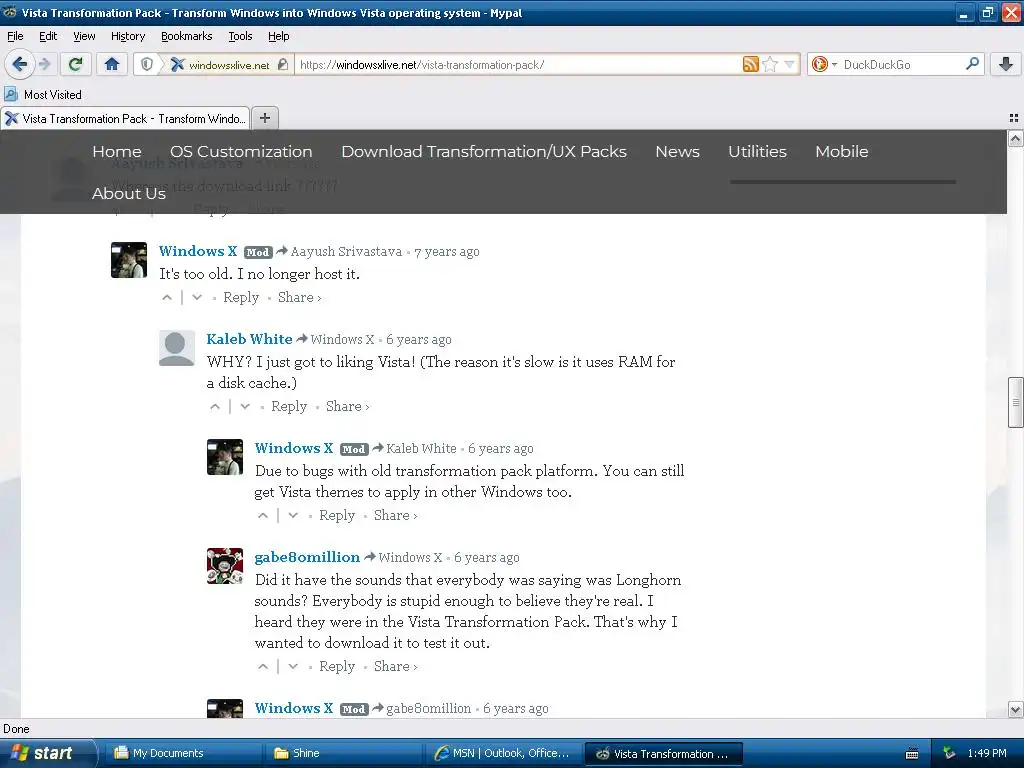This screenshot has width=1024, height=768.
Task: Open the tracking protection shield icon
Action: (x=147, y=64)
